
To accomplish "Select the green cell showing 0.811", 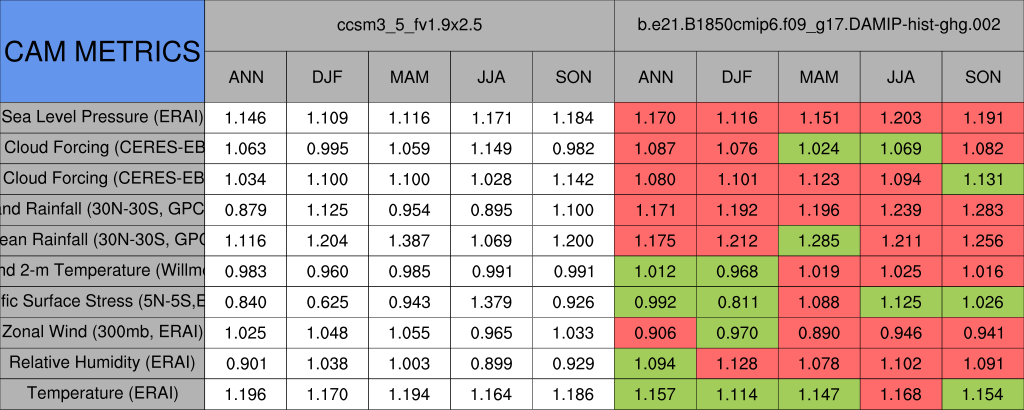I will click(x=737, y=301).
